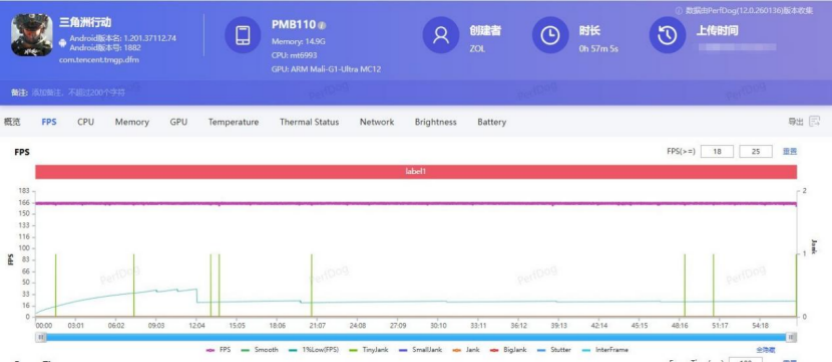The width and height of the screenshot is (832, 362).
Task: Click the hide-all link beside legend
Action: [766, 350]
